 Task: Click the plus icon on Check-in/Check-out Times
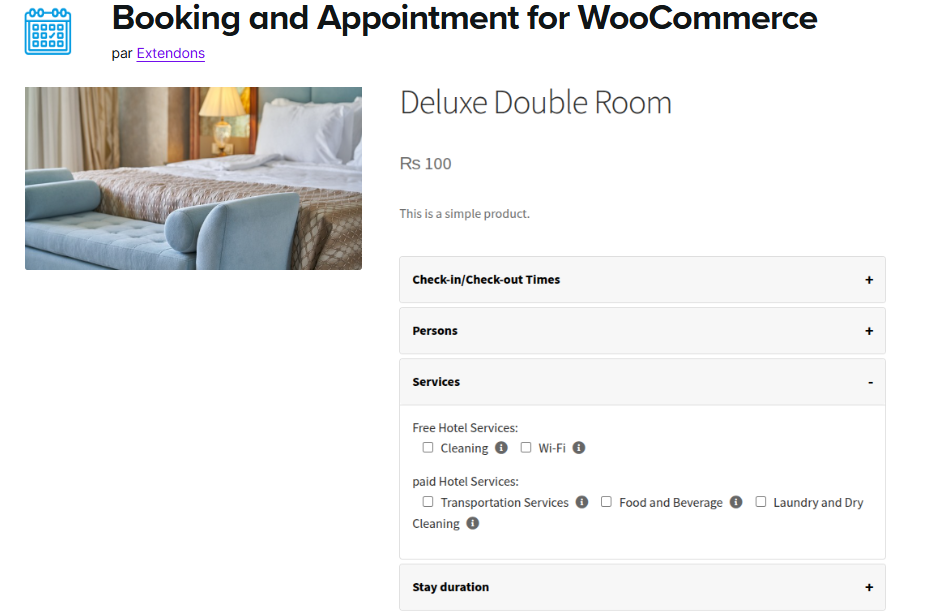869,280
